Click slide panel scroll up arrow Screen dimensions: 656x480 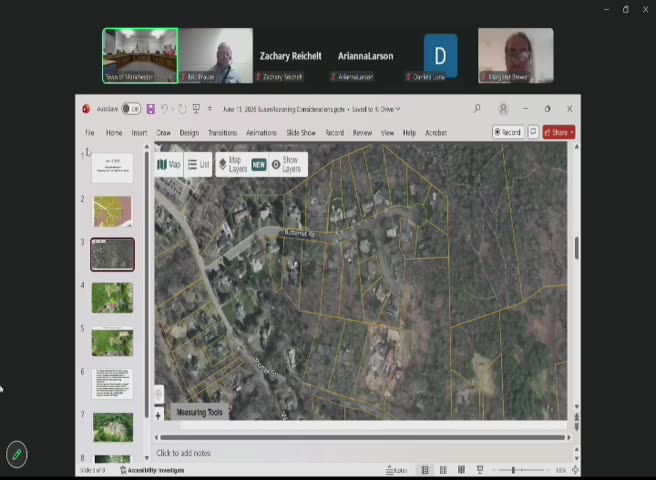pos(146,146)
